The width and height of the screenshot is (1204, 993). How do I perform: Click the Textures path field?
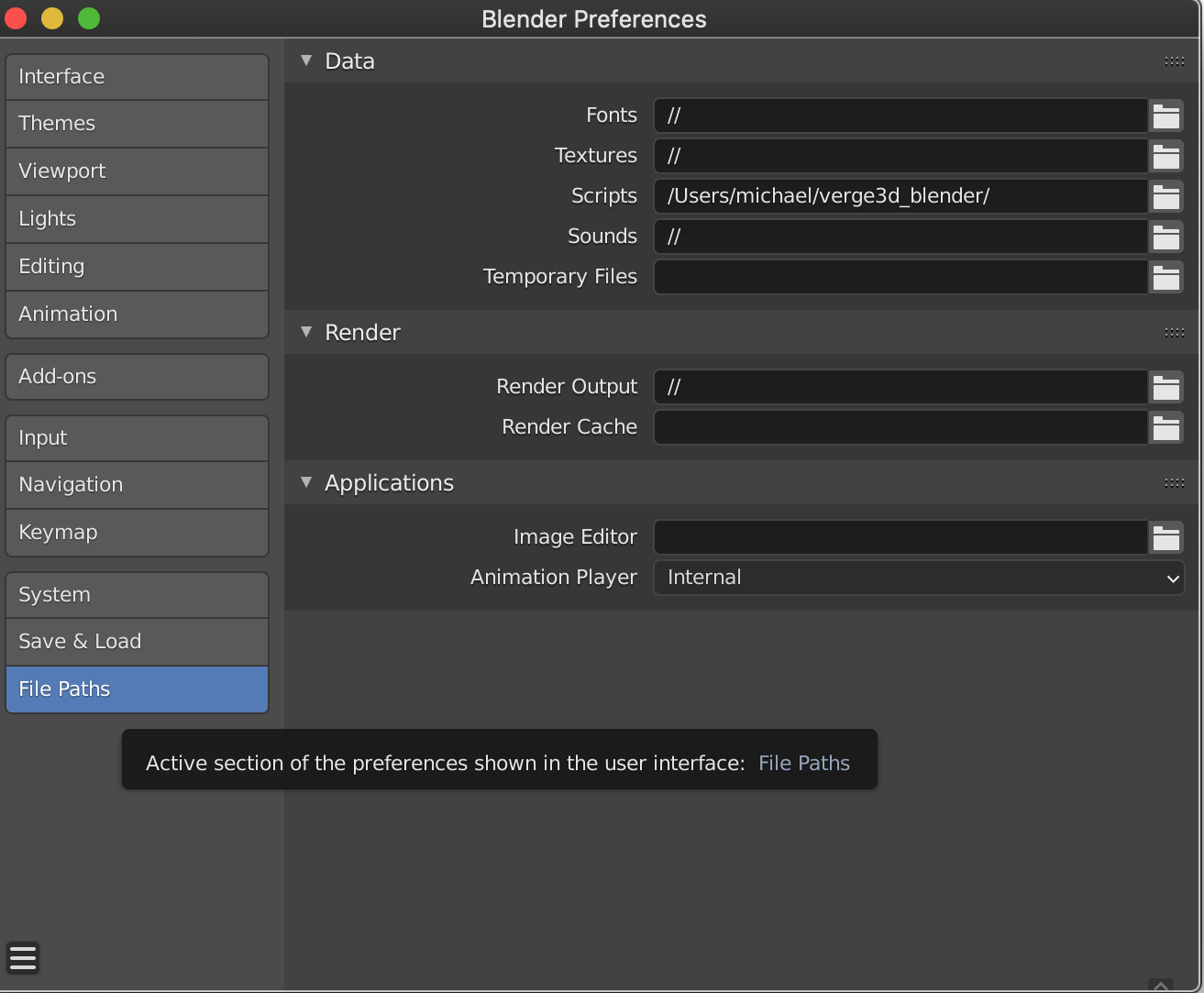(900, 156)
